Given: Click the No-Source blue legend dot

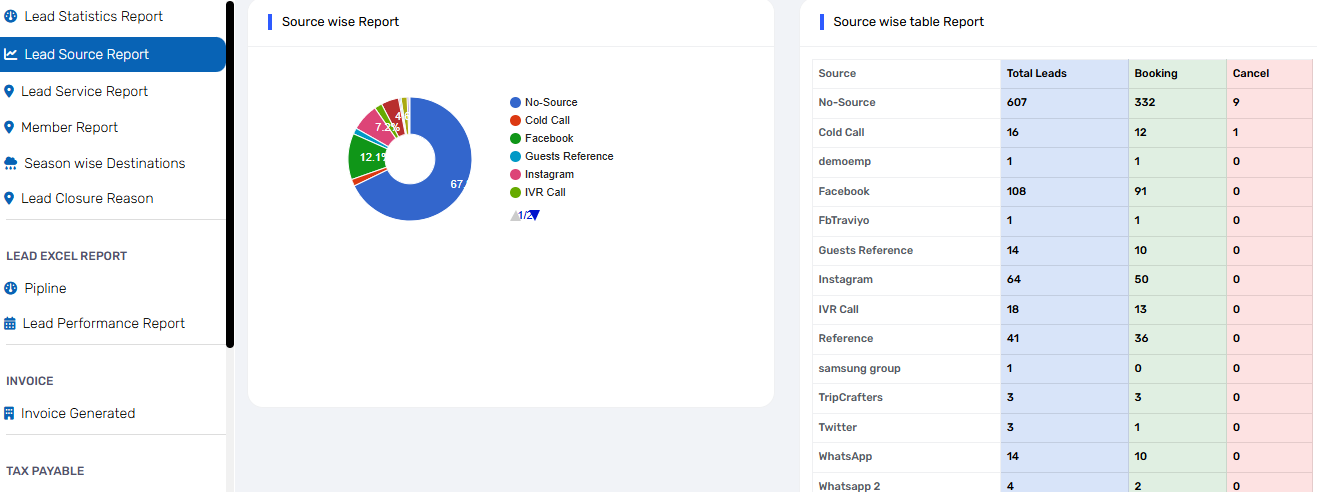Looking at the screenshot, I should (515, 102).
